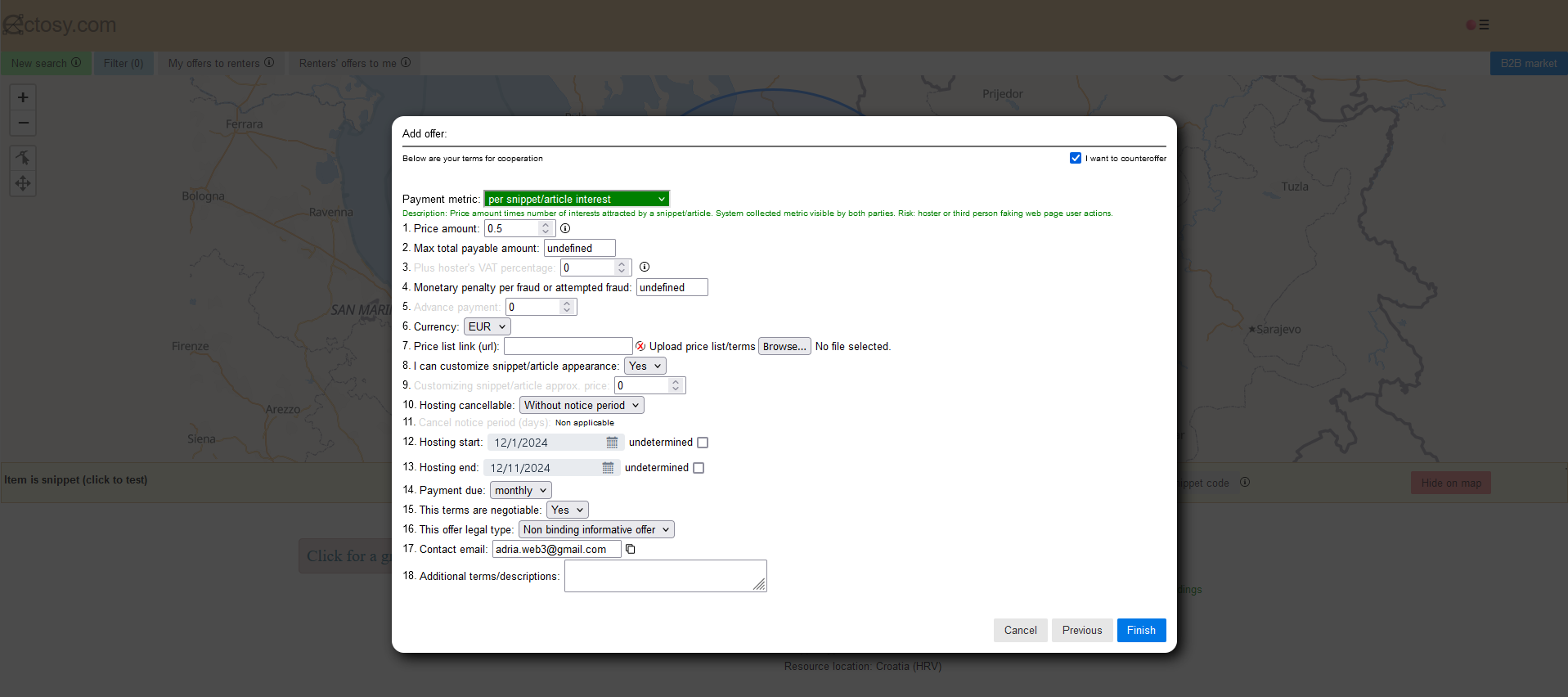Click the Additional terms/descriptions text area
The image size is (1568, 697).
pyautogui.click(x=664, y=576)
